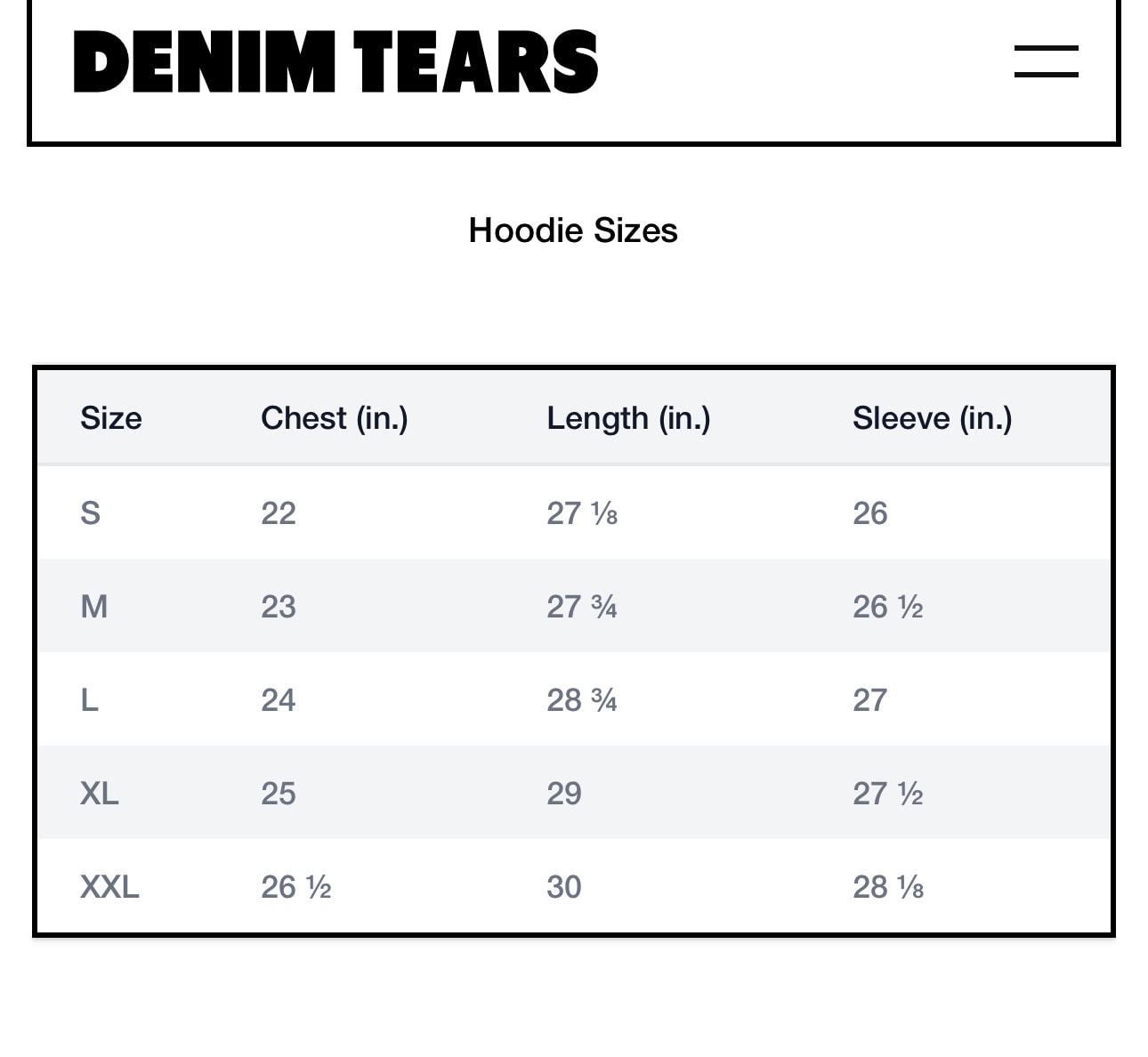Click the length value 27 ⅛
The height and width of the screenshot is (1057, 1148).
click(x=582, y=513)
